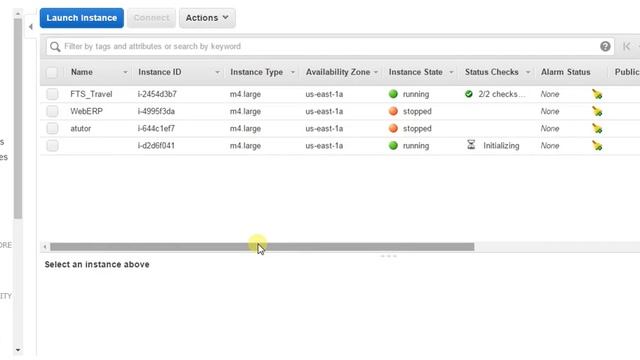The width and height of the screenshot is (640, 360).
Task: Click None alarm status in atutor row
Action: tap(550, 129)
